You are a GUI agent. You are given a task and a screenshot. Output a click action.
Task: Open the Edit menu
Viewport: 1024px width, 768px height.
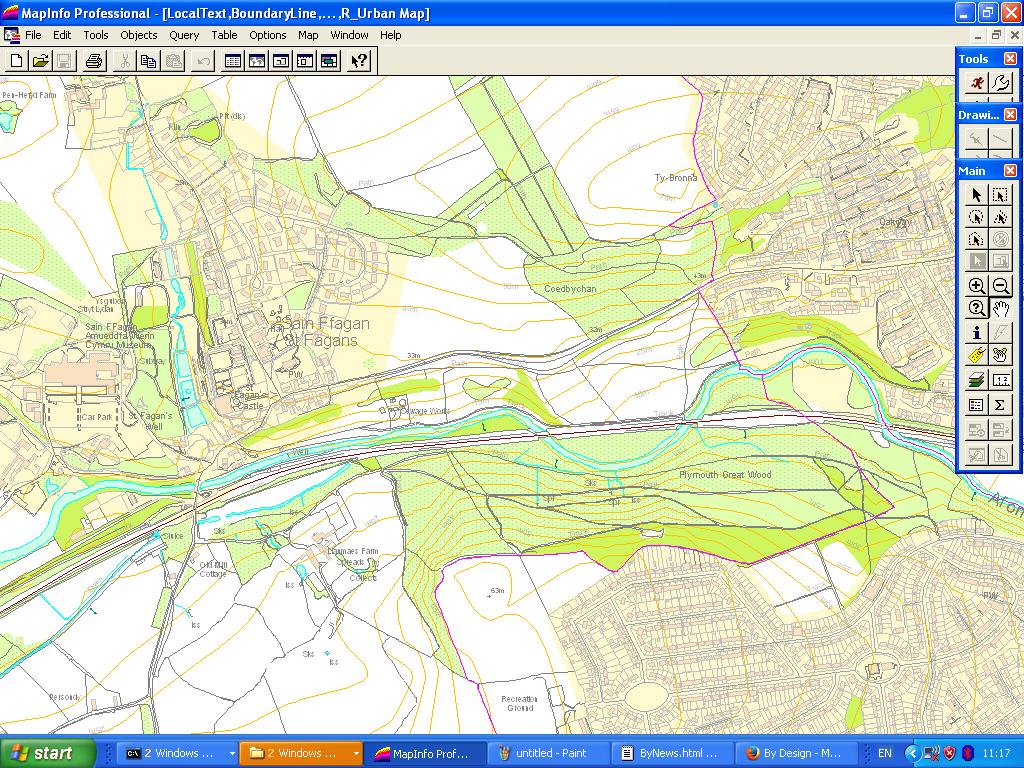point(62,35)
